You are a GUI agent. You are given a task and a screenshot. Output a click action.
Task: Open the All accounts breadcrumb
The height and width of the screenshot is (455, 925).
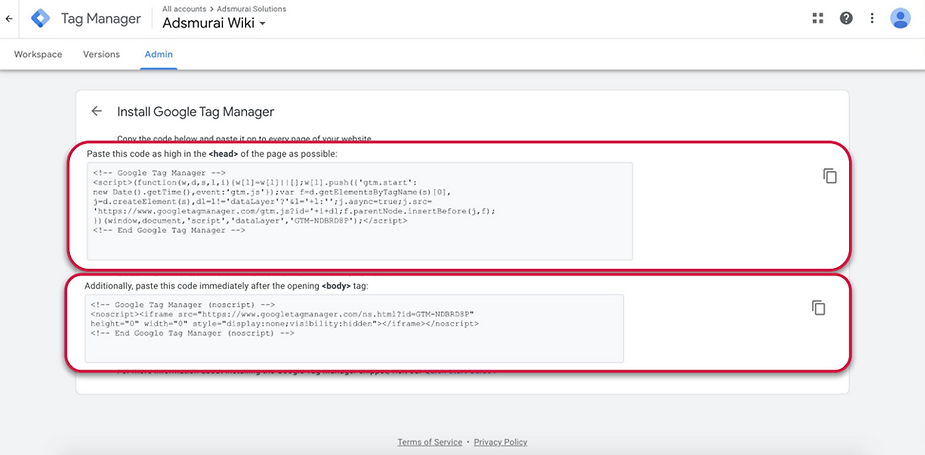(184, 9)
